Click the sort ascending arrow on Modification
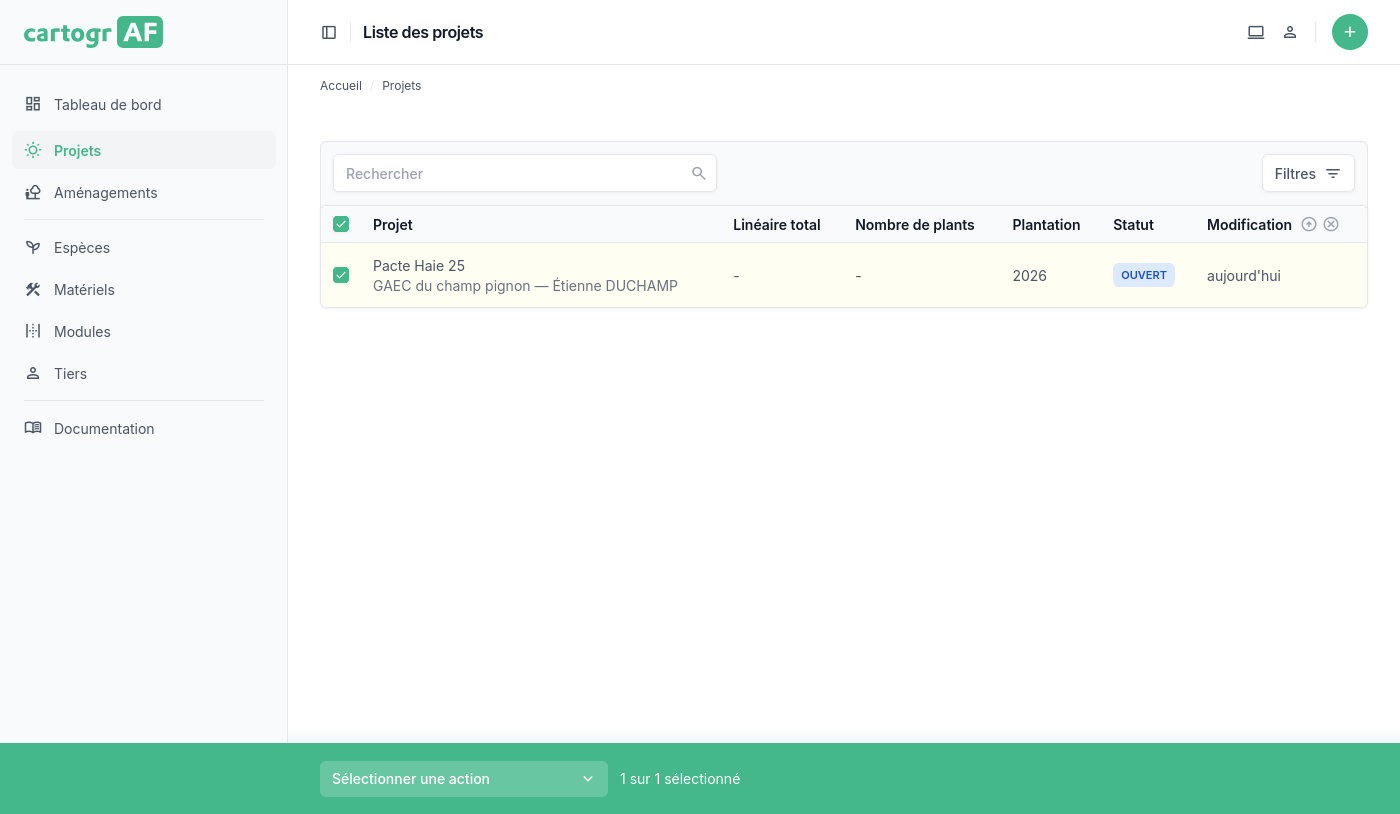Screen dimensions: 1400x814 [x=1309, y=224]
